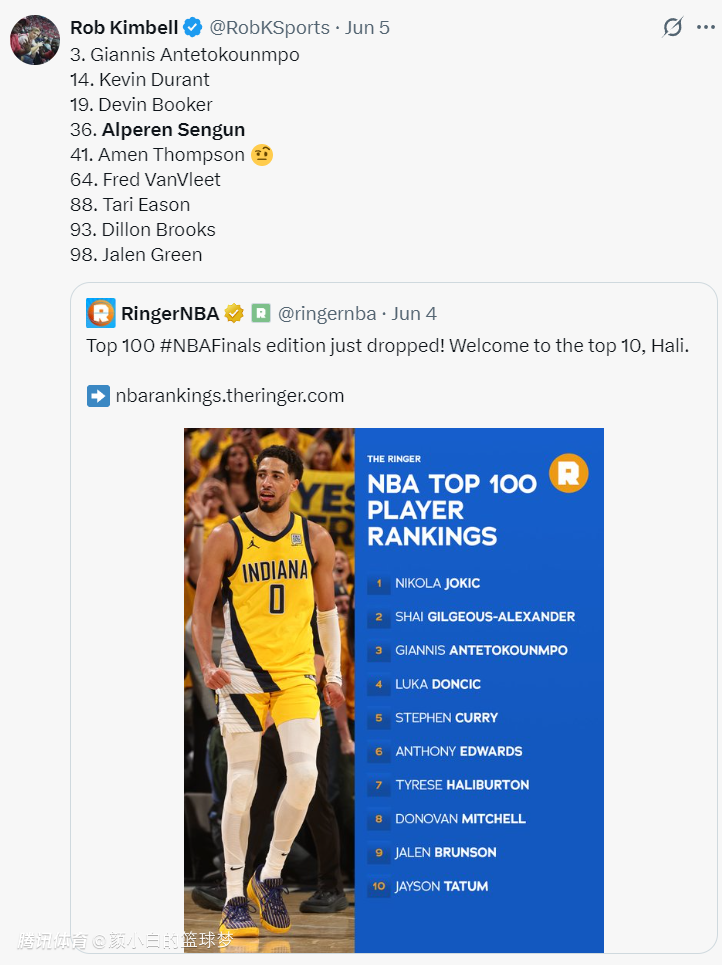Click the Rob Kimbell display name
Image resolution: width=722 pixels, height=965 pixels.
pos(124,28)
